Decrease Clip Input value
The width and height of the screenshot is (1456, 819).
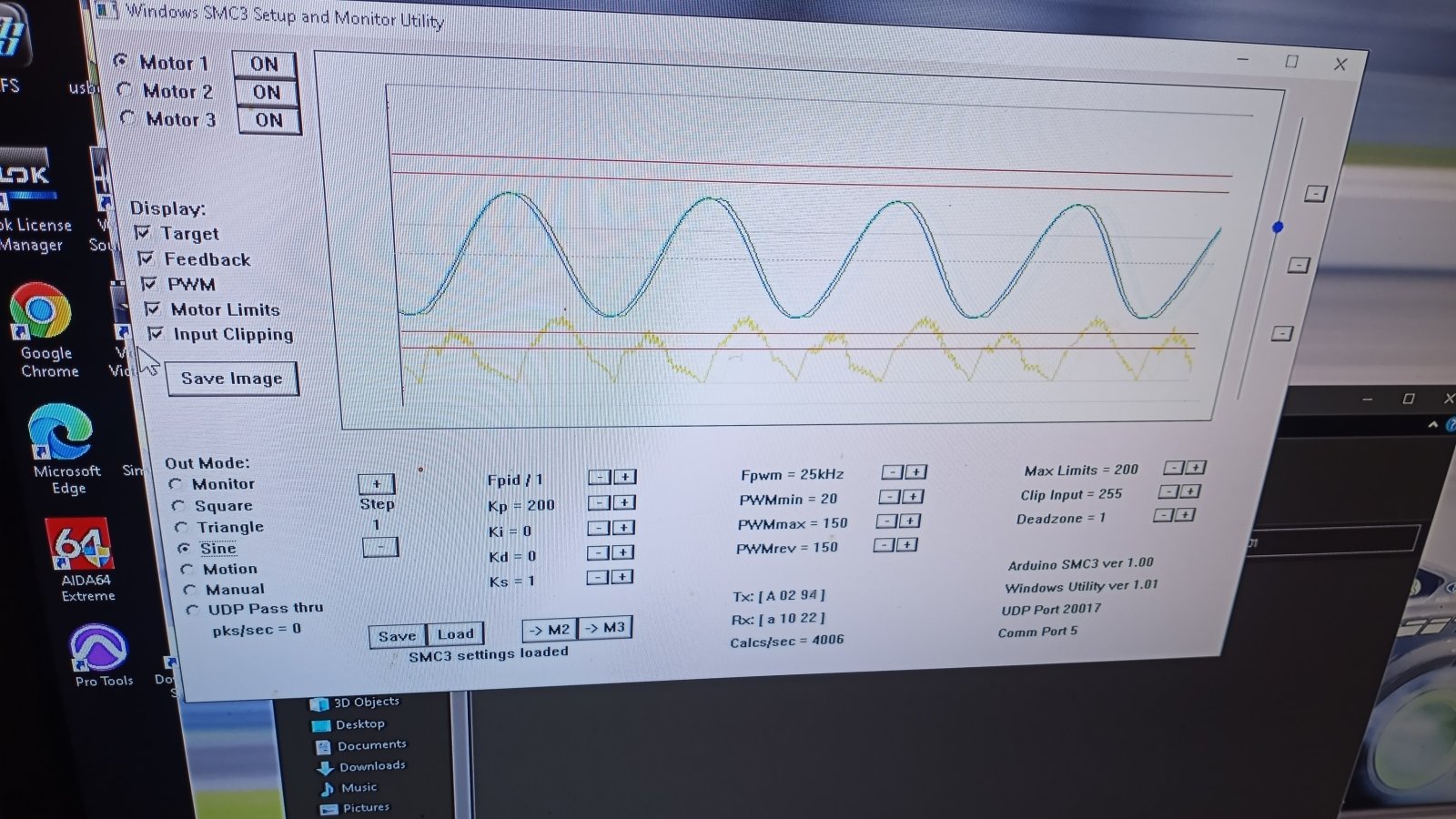click(x=1168, y=491)
